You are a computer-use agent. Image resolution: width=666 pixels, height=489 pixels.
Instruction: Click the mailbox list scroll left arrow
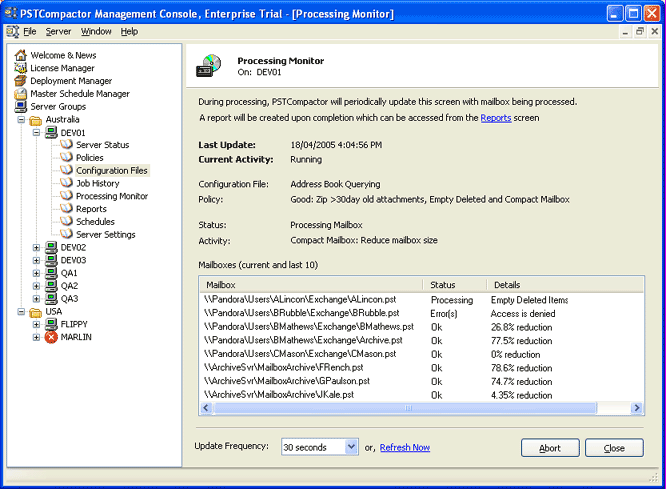[206, 408]
